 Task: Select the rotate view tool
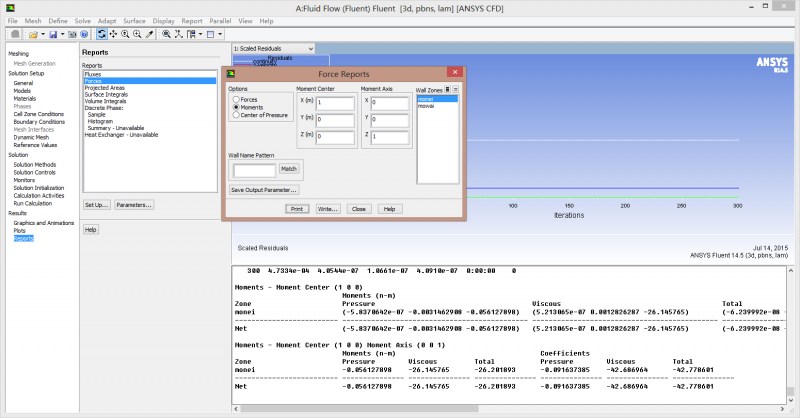pos(102,34)
